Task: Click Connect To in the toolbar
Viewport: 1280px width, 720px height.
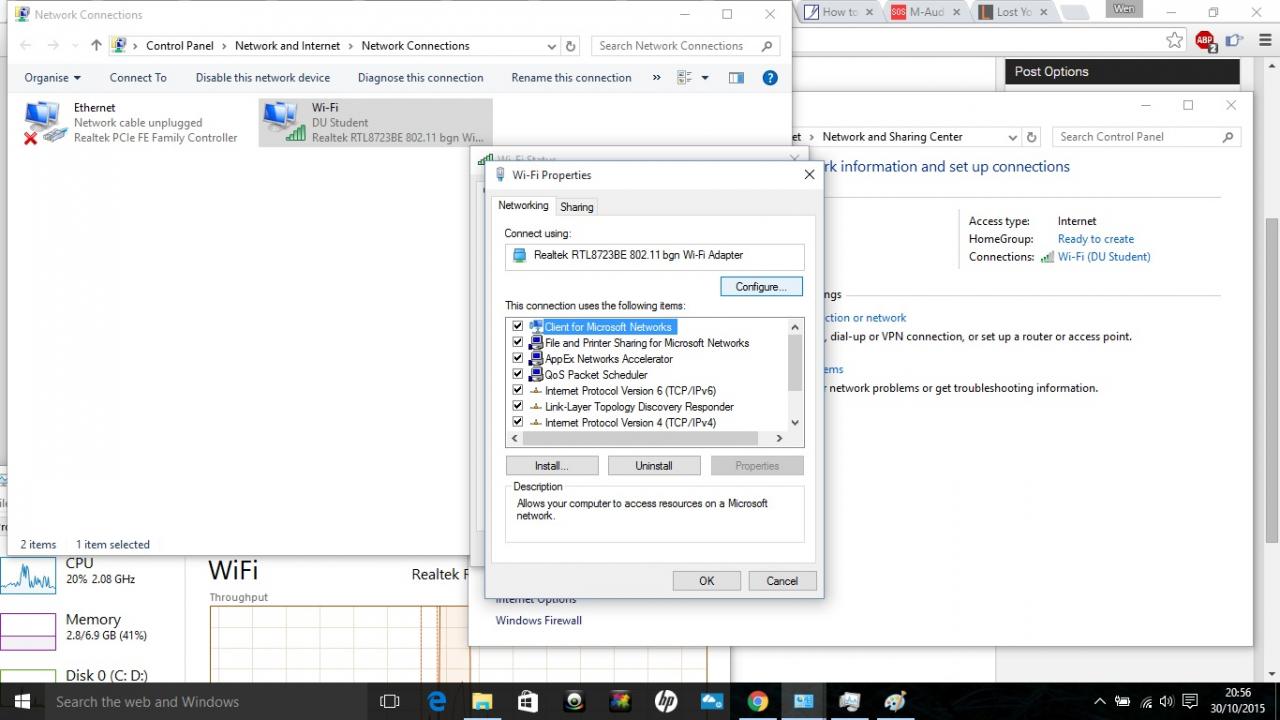Action: click(138, 77)
